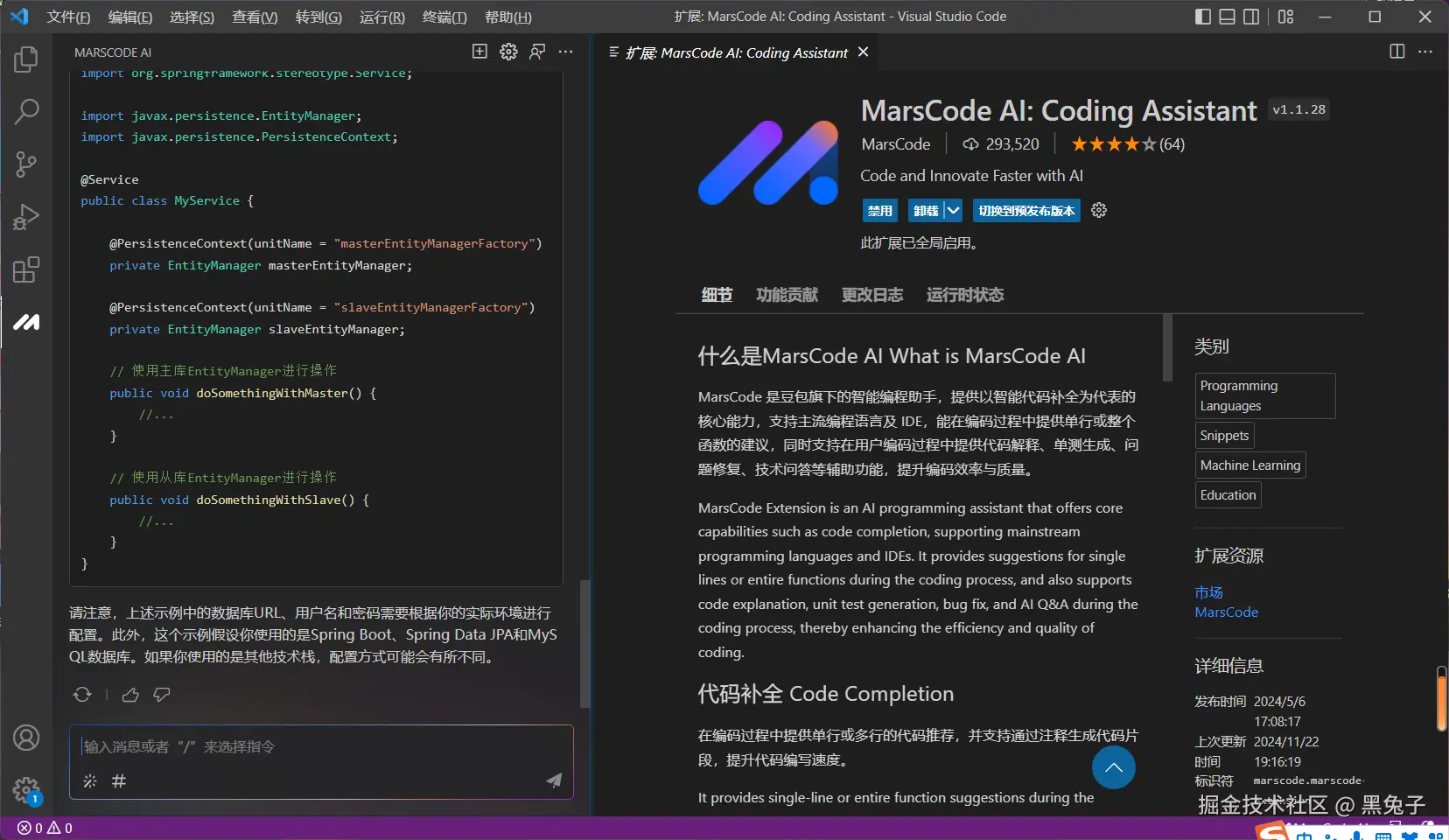
Task: Open MarsCode AI sidebar panel
Action: [26, 323]
